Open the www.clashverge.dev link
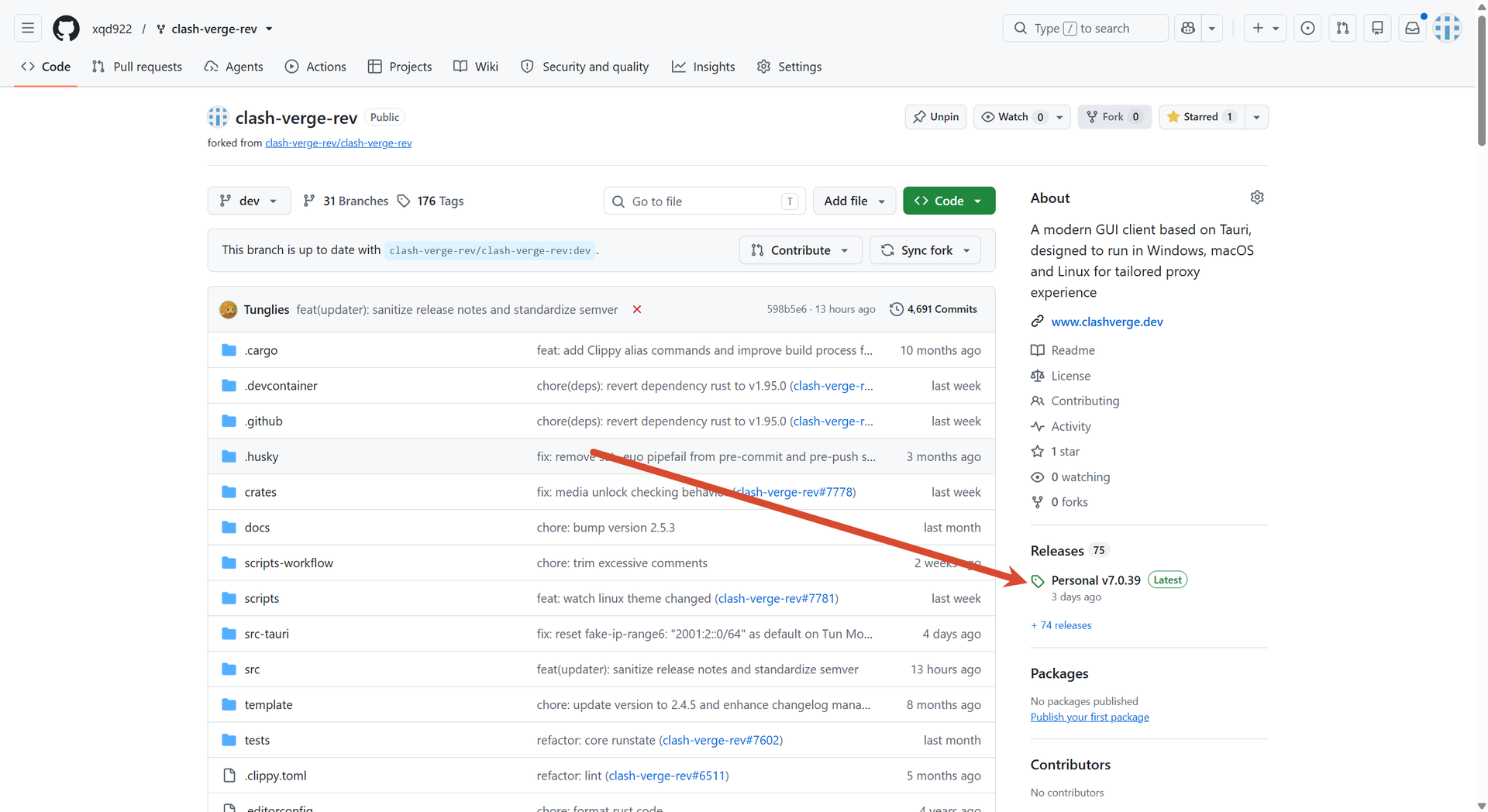 [x=1107, y=322]
